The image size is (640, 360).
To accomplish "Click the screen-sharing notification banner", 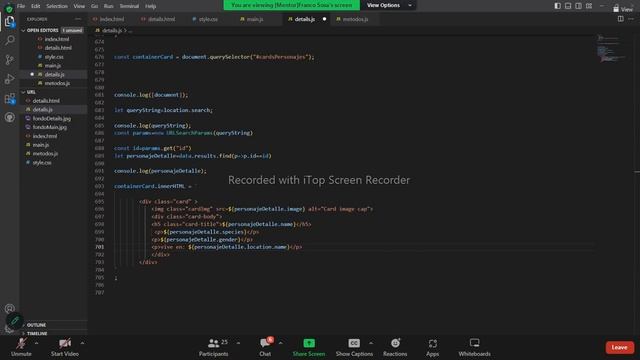I will pyautogui.click(x=291, y=5).
